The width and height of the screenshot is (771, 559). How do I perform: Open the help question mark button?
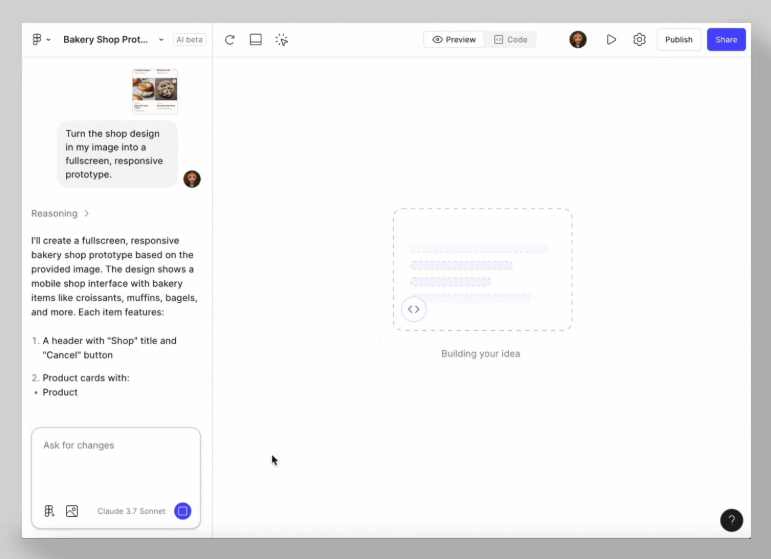point(731,520)
